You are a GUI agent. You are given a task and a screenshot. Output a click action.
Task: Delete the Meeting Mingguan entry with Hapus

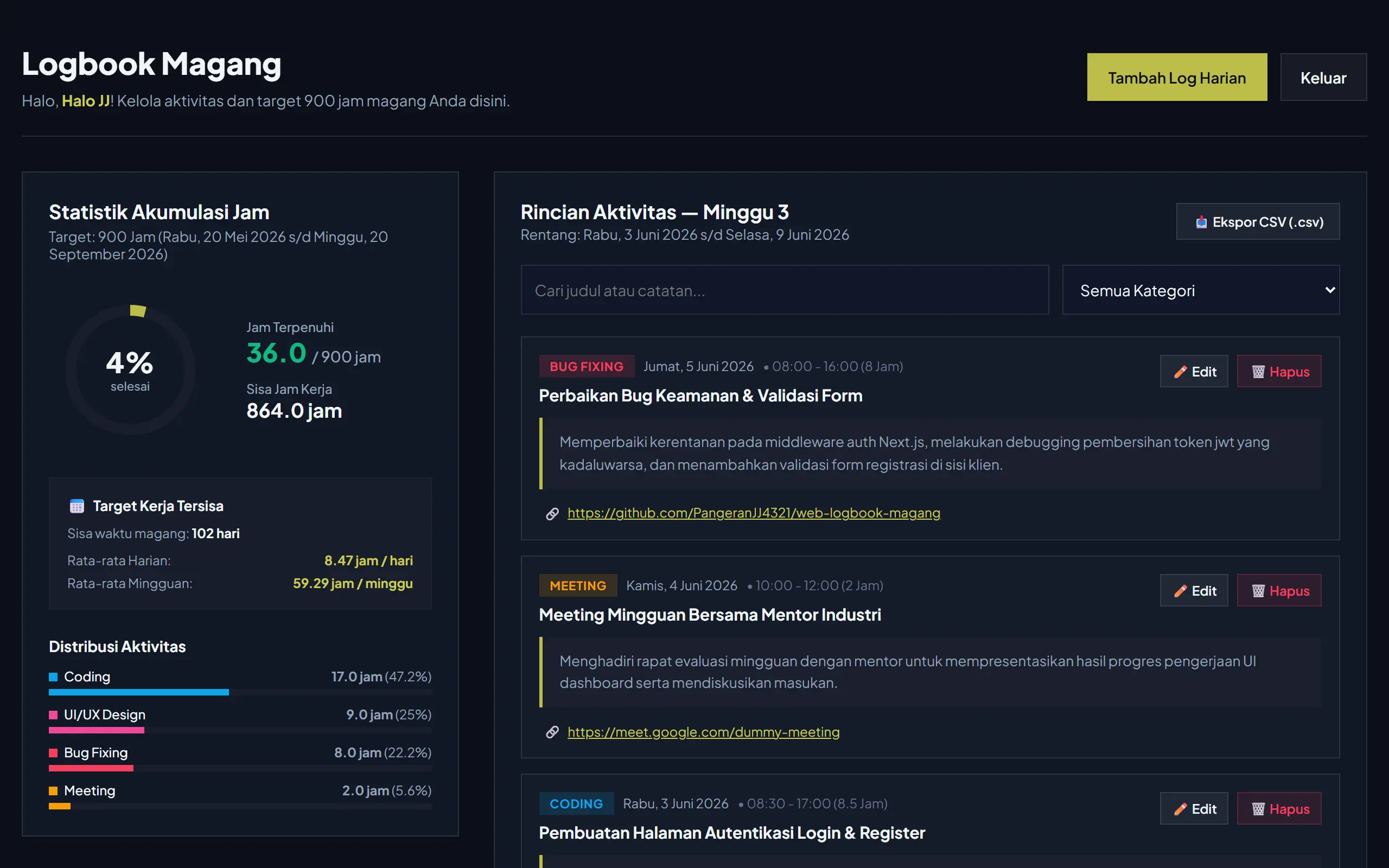[1279, 591]
